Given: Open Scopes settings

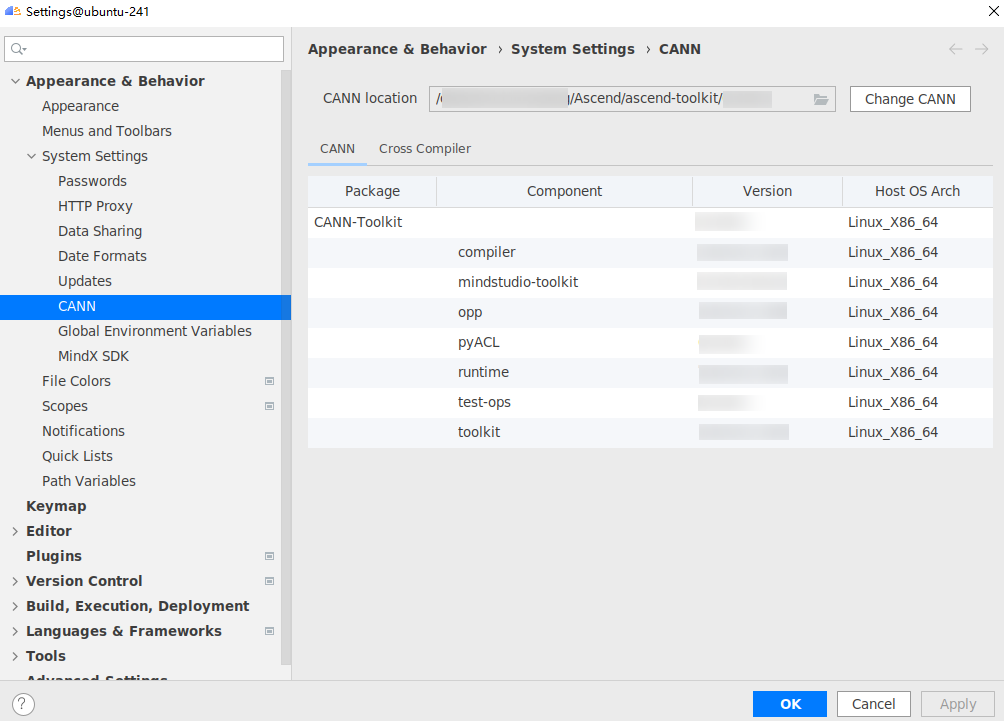Looking at the screenshot, I should 65,406.
